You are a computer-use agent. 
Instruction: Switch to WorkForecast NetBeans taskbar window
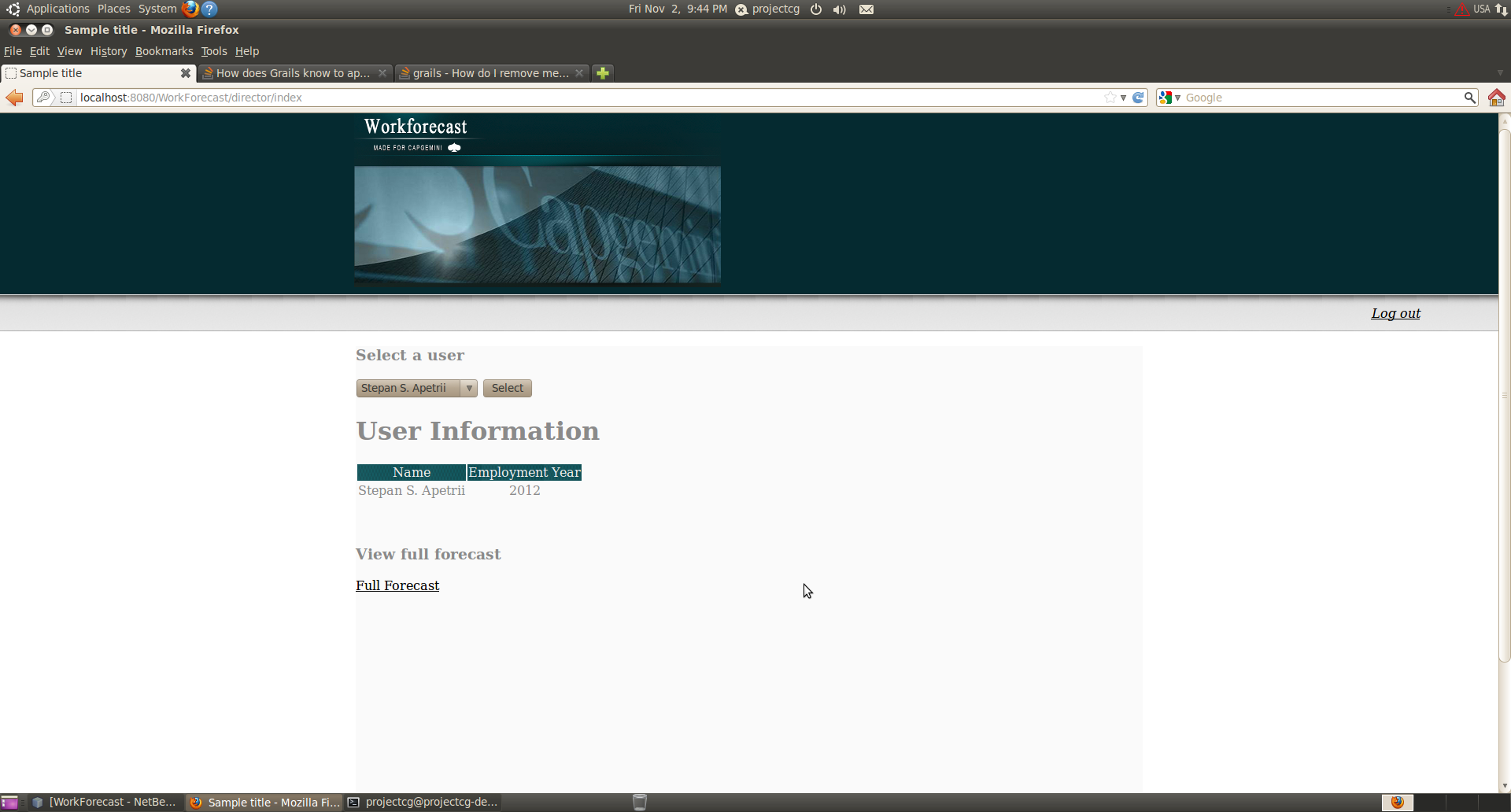click(104, 803)
